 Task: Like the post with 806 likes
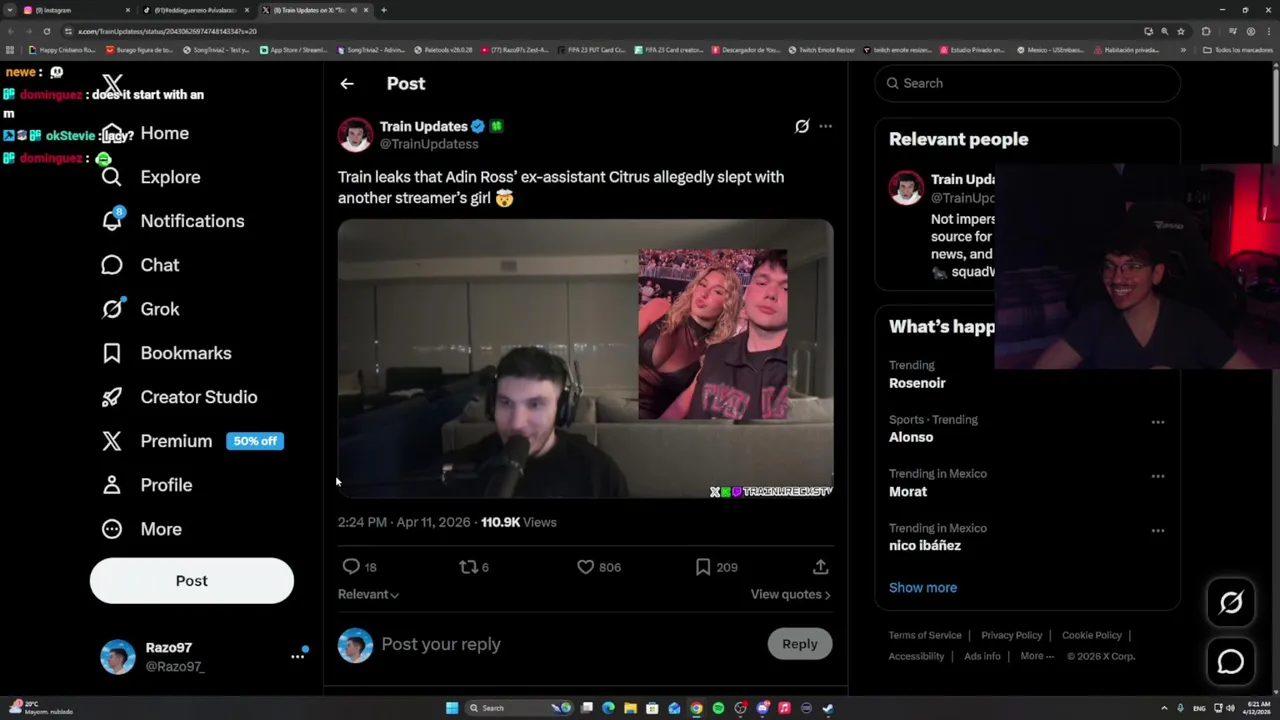coord(599,567)
